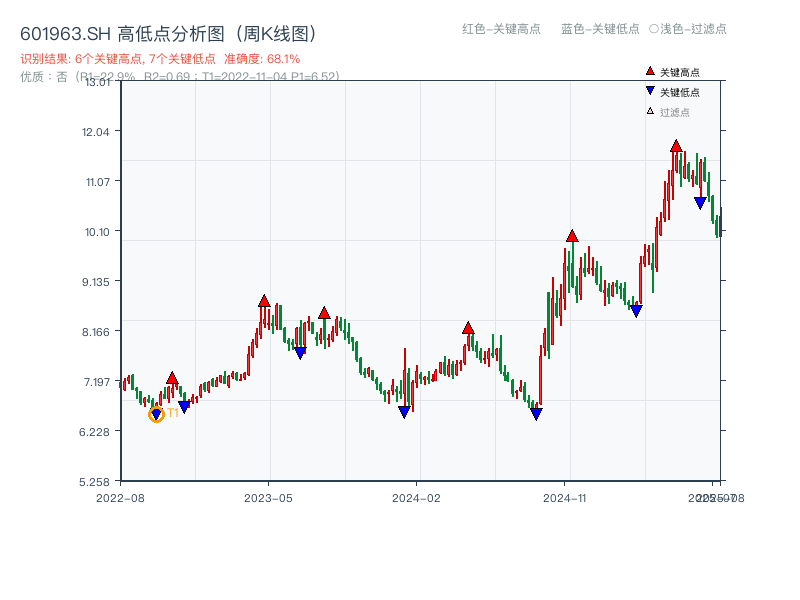Click the white triangle filter-point legend icon
Image resolution: width=800 pixels, height=600 pixels.
650,111
